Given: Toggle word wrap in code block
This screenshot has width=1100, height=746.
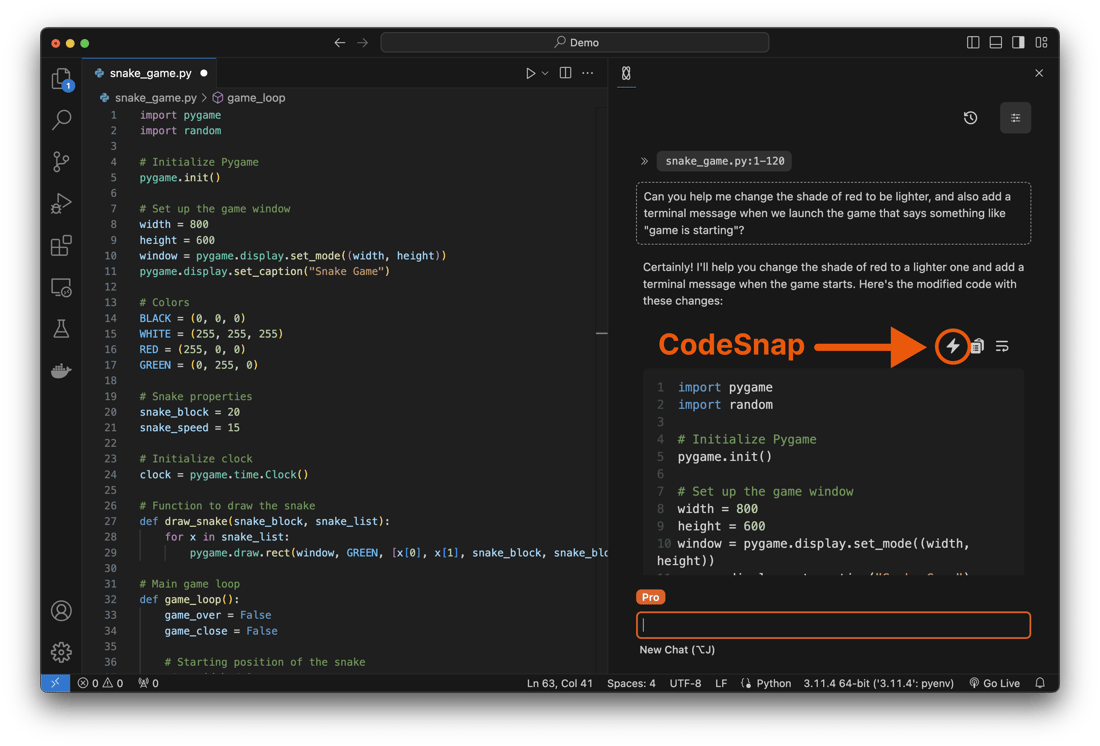Looking at the screenshot, I should [1002, 346].
